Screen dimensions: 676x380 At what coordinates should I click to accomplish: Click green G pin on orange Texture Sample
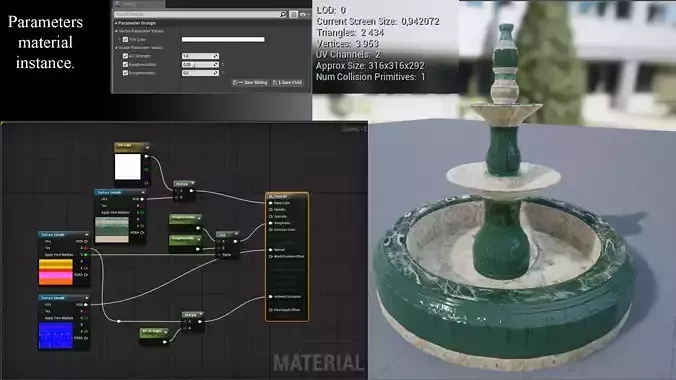pos(86,254)
